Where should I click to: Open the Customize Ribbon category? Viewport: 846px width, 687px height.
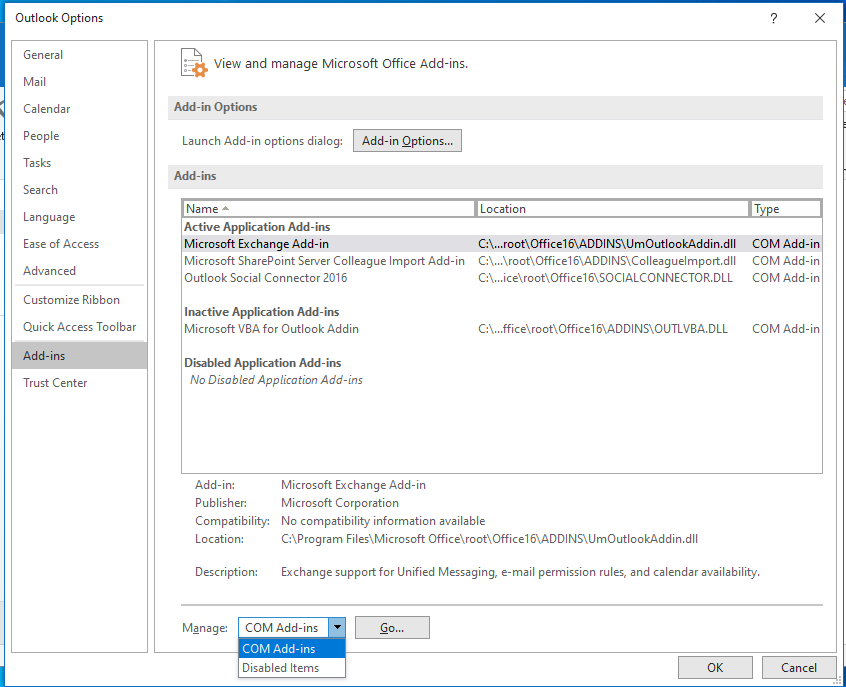[79, 300]
